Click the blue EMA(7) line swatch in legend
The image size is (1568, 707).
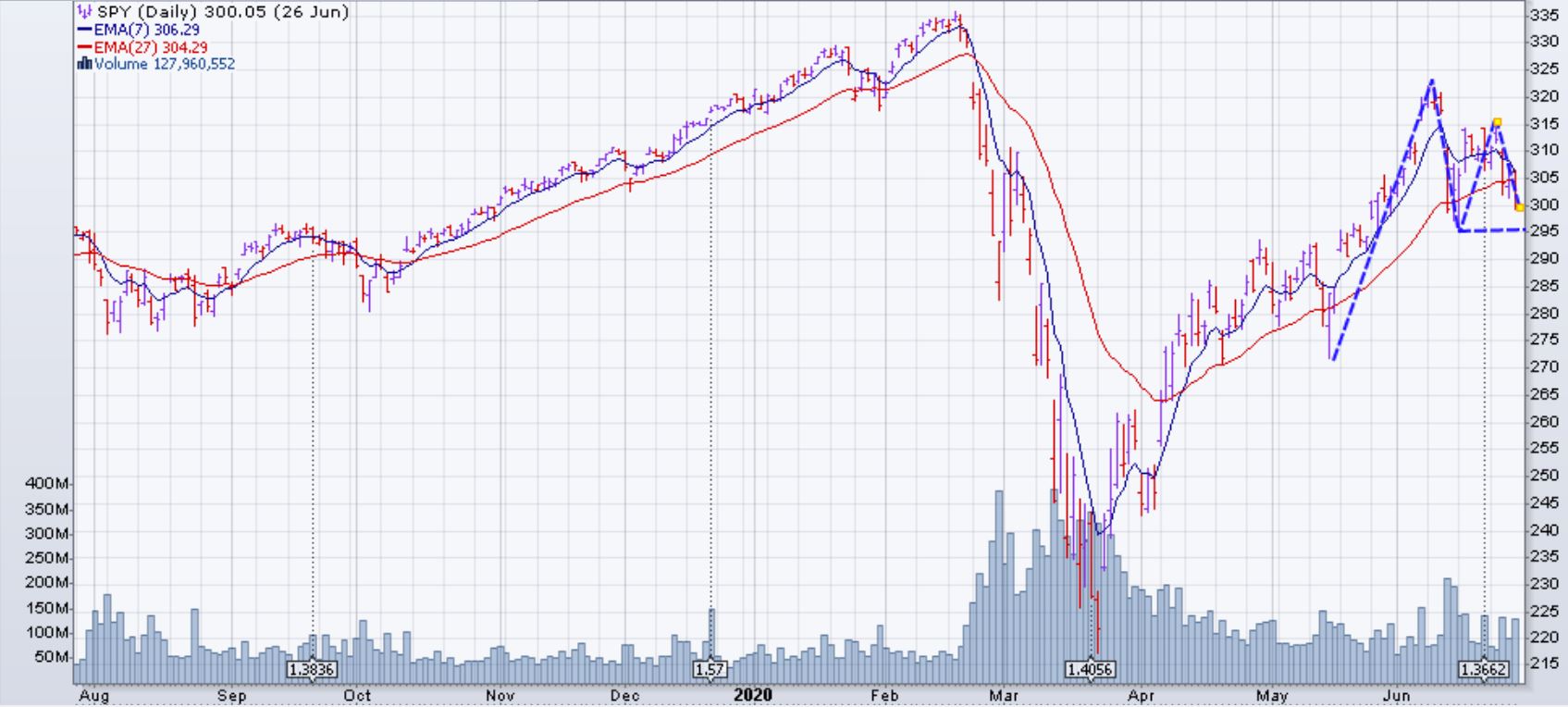click(85, 30)
